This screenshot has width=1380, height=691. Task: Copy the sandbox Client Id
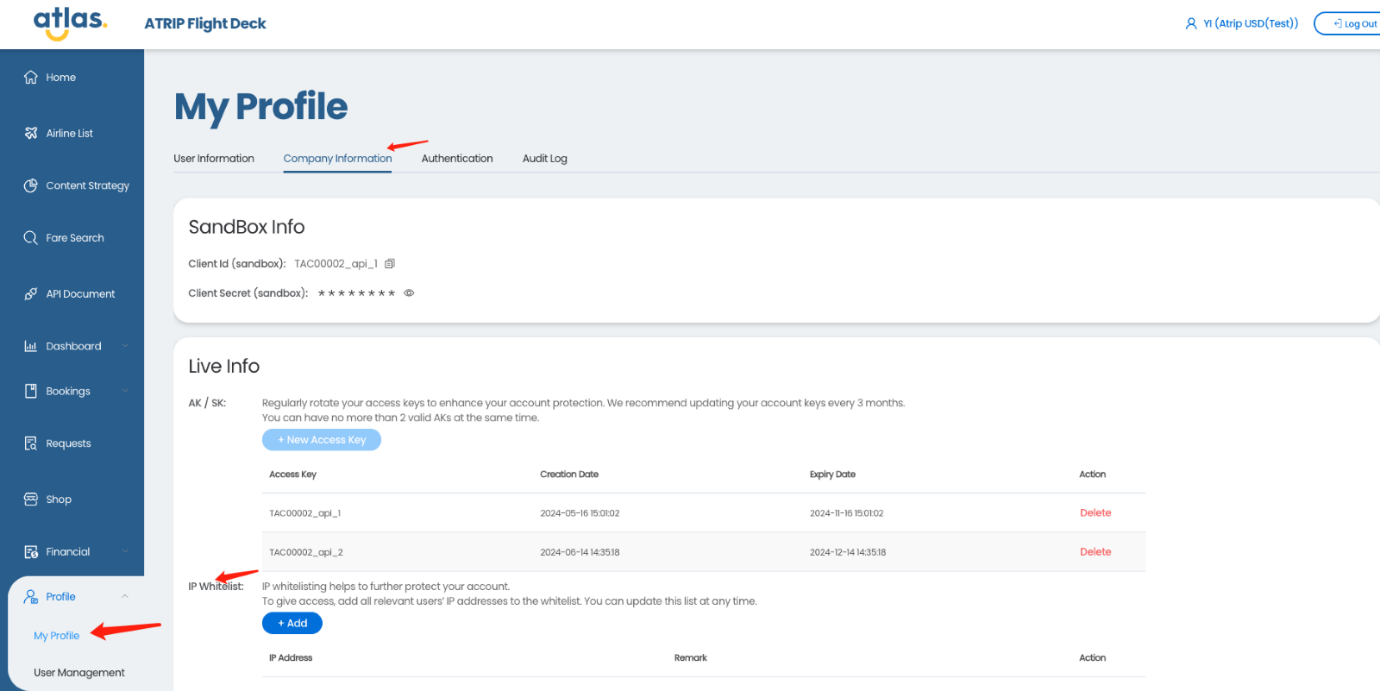(x=390, y=264)
